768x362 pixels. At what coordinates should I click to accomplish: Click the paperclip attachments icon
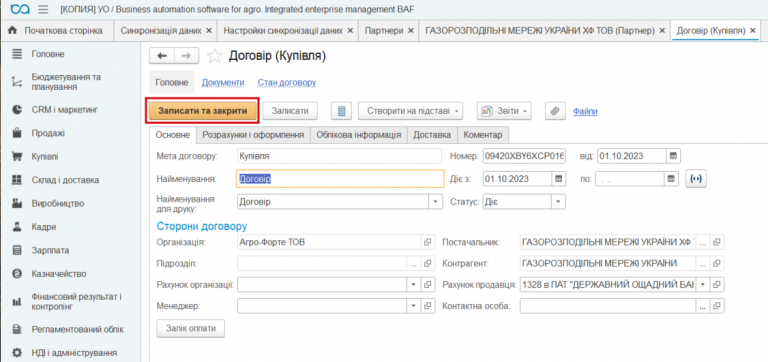[x=555, y=111]
